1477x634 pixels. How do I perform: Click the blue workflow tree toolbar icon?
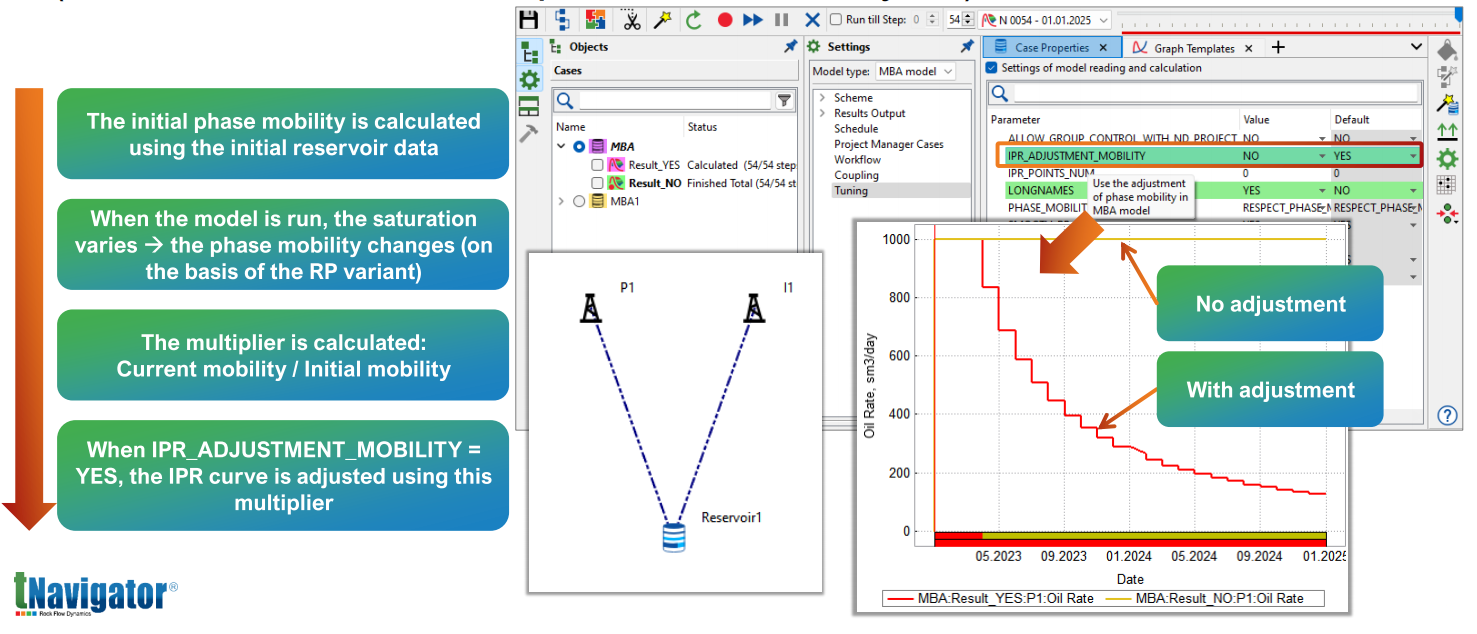coord(562,19)
